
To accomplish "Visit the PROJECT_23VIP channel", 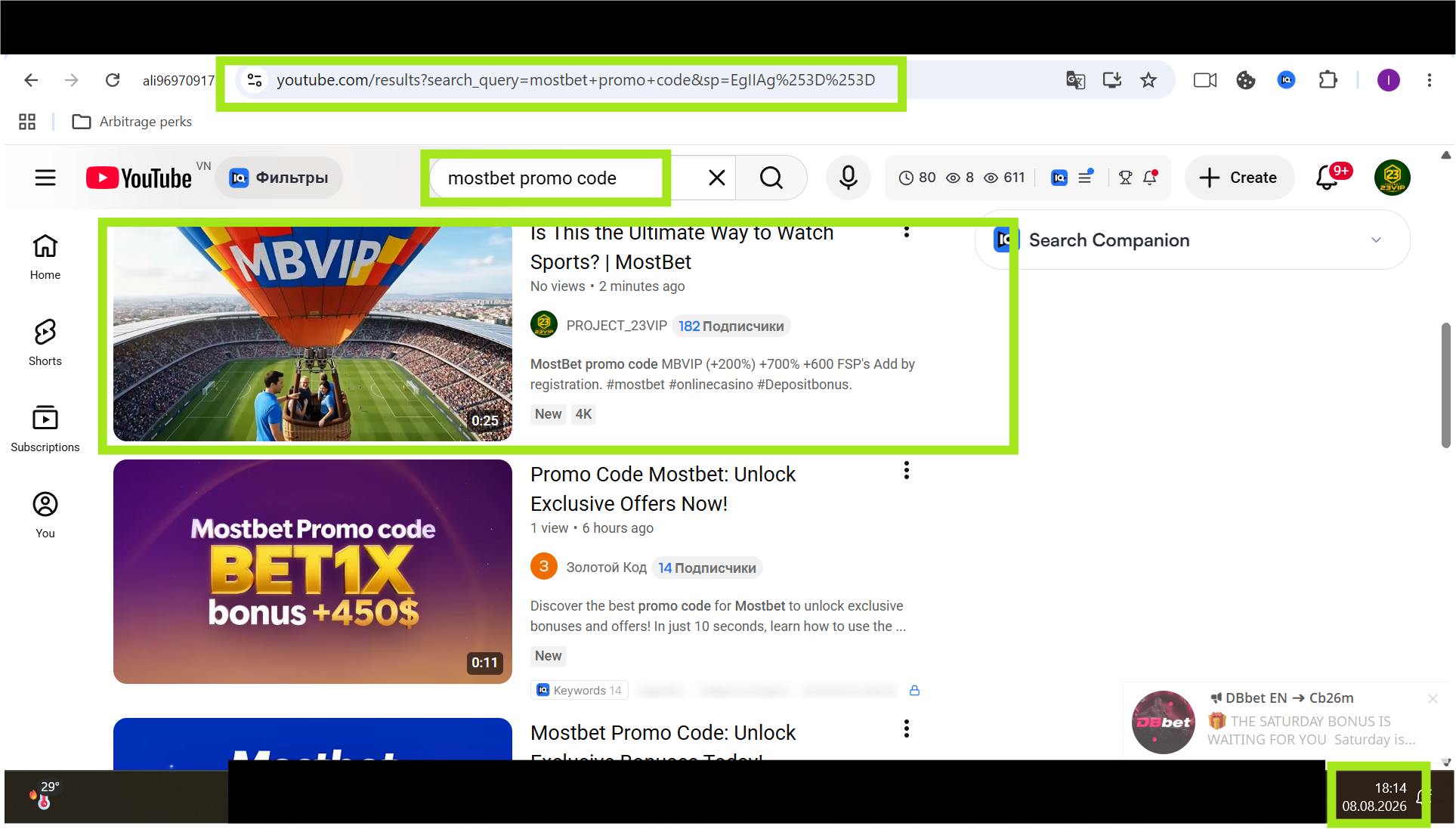I will [617, 326].
